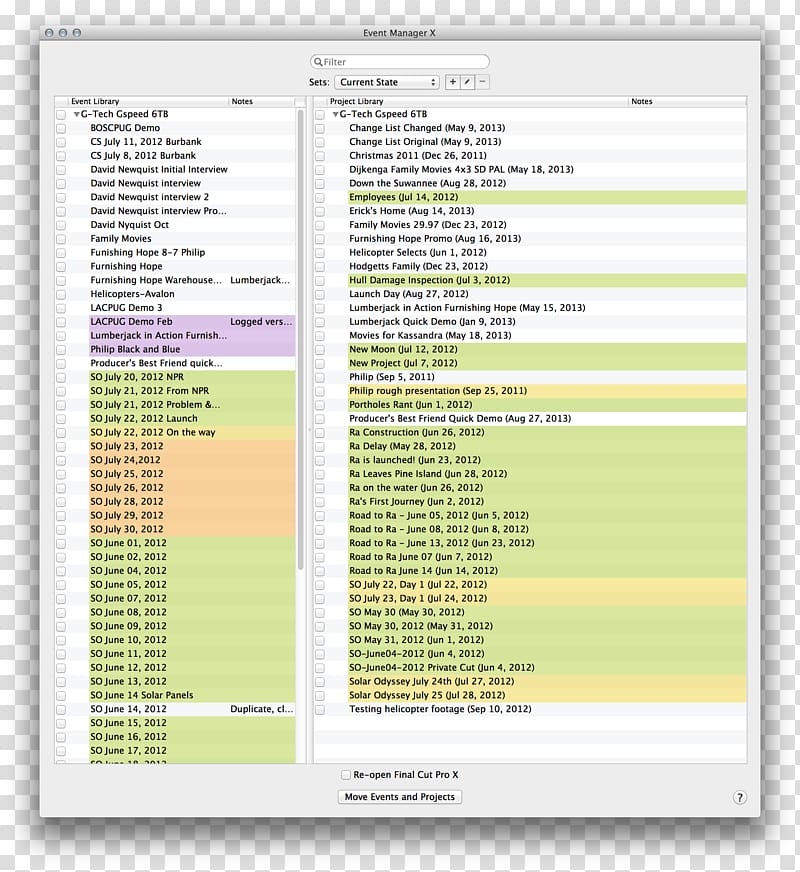Click the Logged vers… note cell
The width and height of the screenshot is (800, 872).
pyautogui.click(x=261, y=322)
